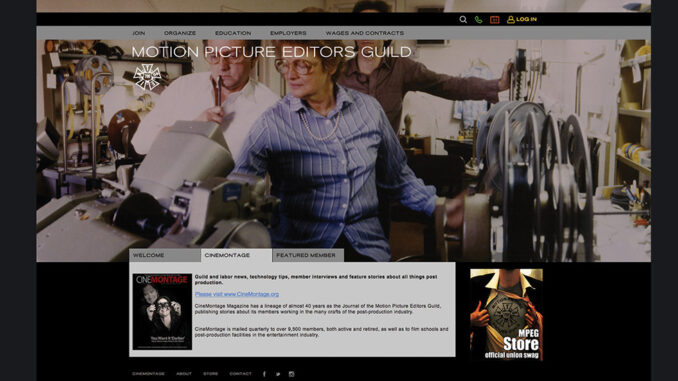Image resolution: width=678 pixels, height=381 pixels.
Task: Click the CINEMONTAGE footer link
Action: pyautogui.click(x=148, y=374)
